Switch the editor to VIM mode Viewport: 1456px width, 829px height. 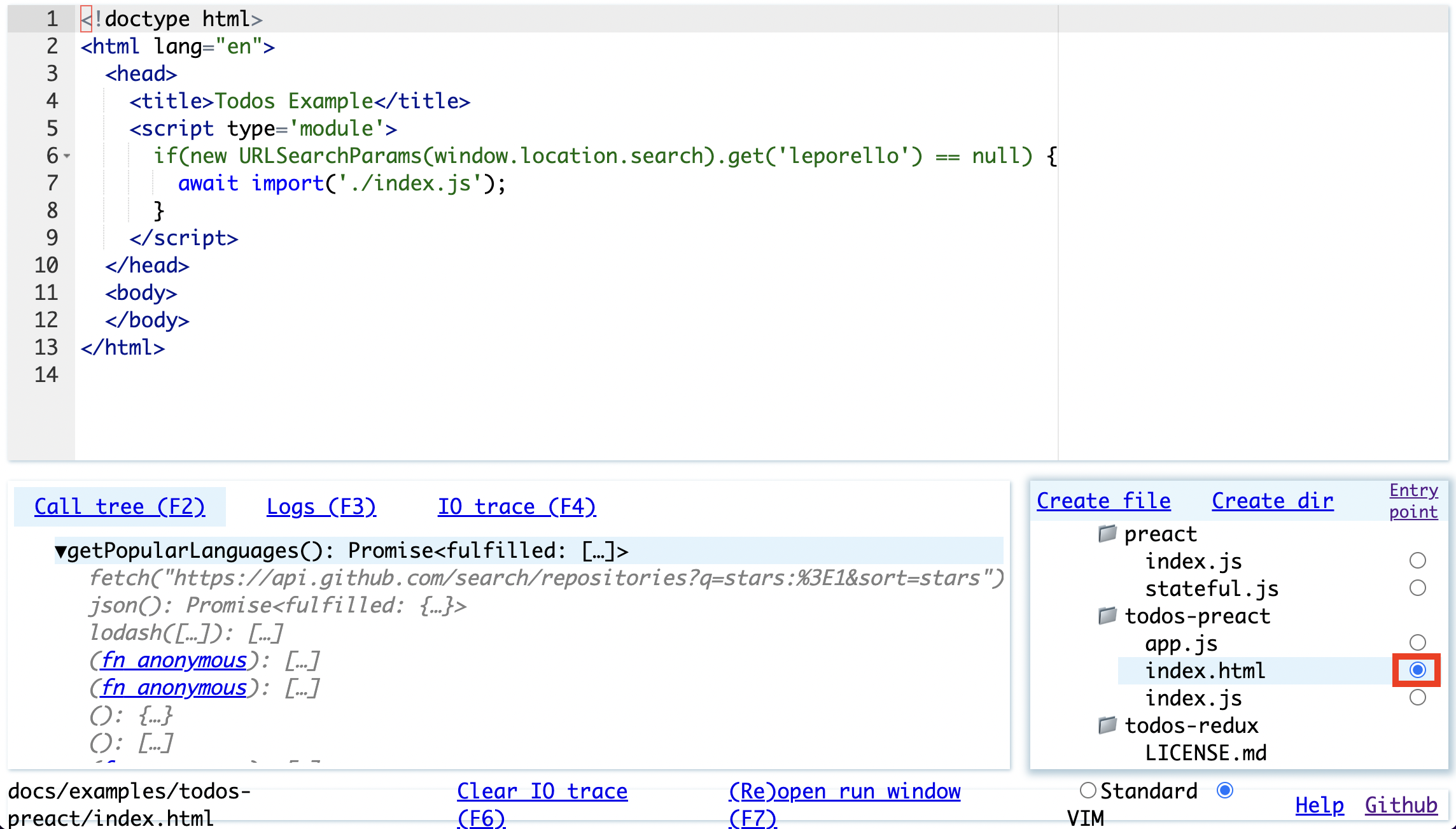(x=1225, y=790)
